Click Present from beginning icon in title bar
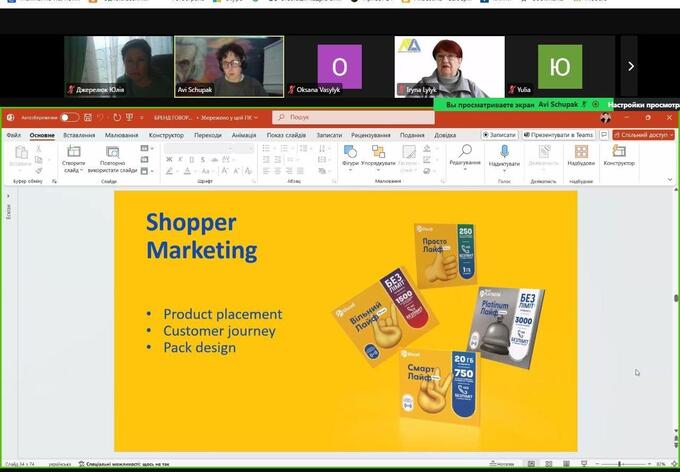This screenshot has width=680, height=472. 129,118
